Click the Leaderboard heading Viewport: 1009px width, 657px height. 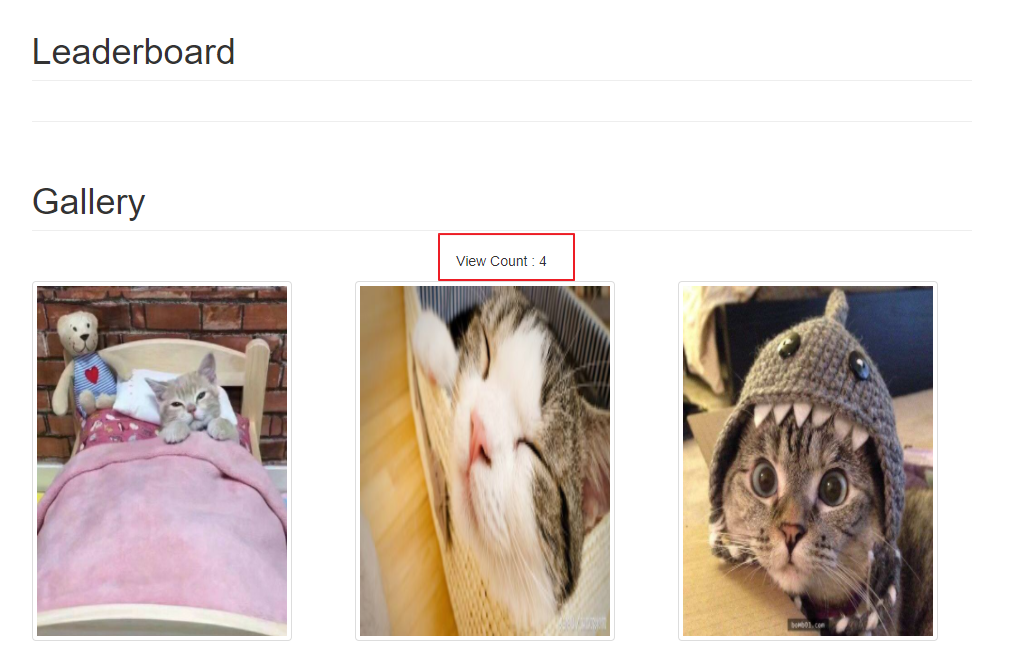133,51
